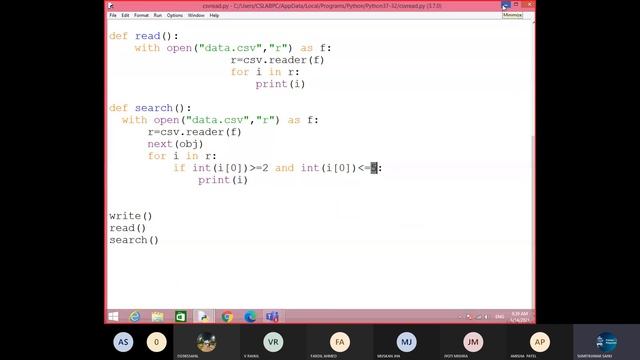640x360 pixels.
Task: Open the File menu in IDLE
Action: pyautogui.click(x=113, y=15)
